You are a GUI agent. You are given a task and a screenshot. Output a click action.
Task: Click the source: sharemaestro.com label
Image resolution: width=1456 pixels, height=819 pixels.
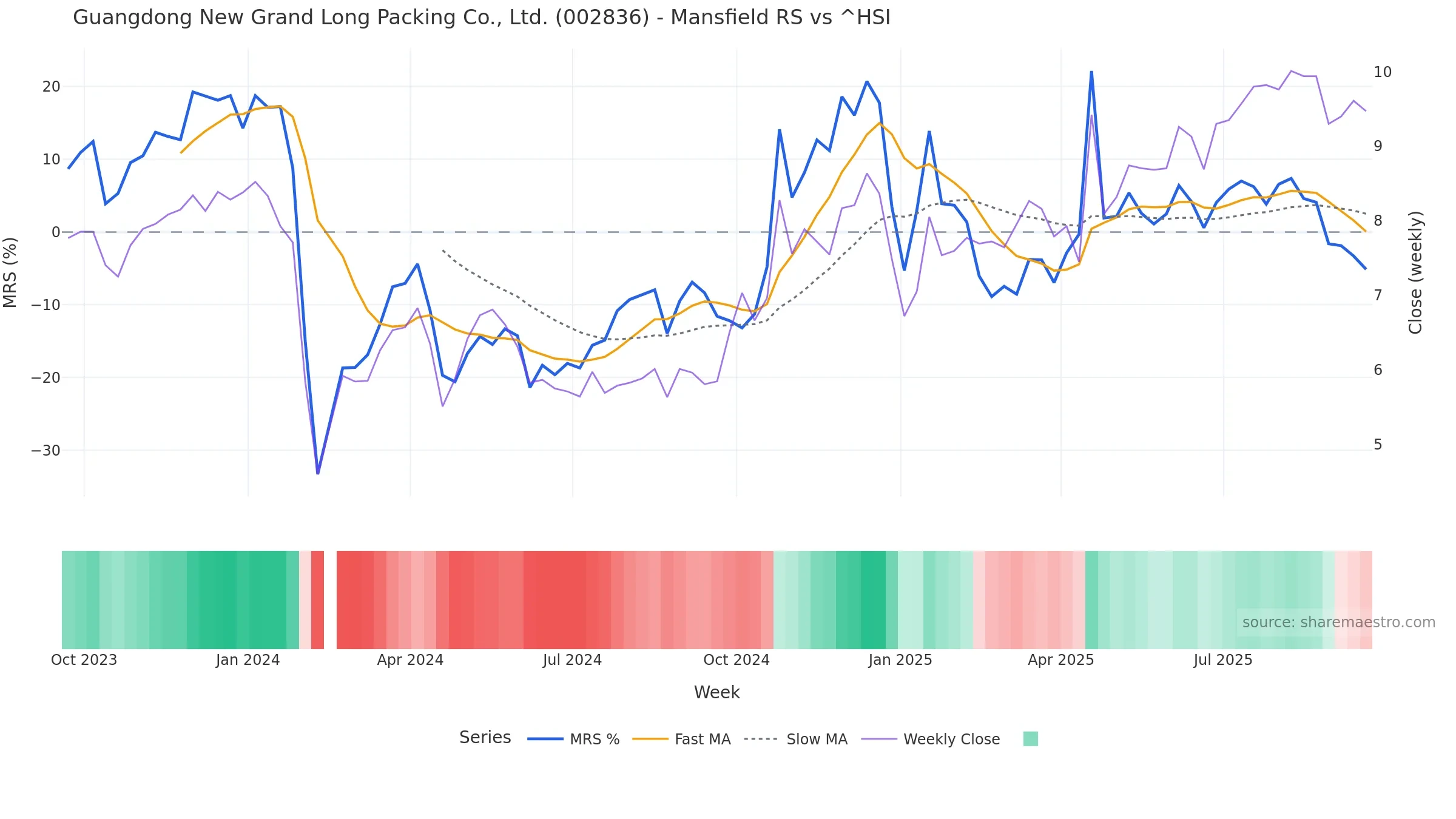point(1339,622)
